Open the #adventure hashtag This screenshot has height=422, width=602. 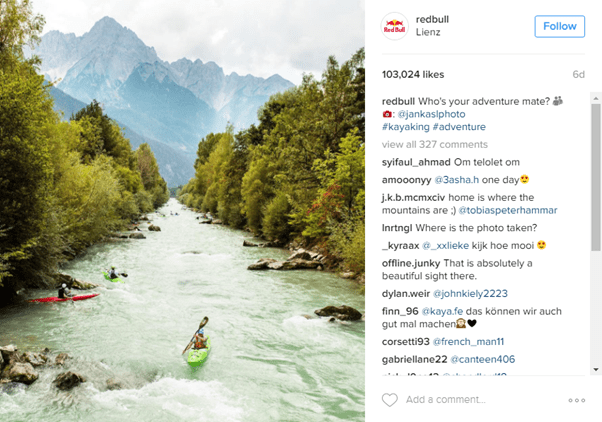(x=459, y=127)
